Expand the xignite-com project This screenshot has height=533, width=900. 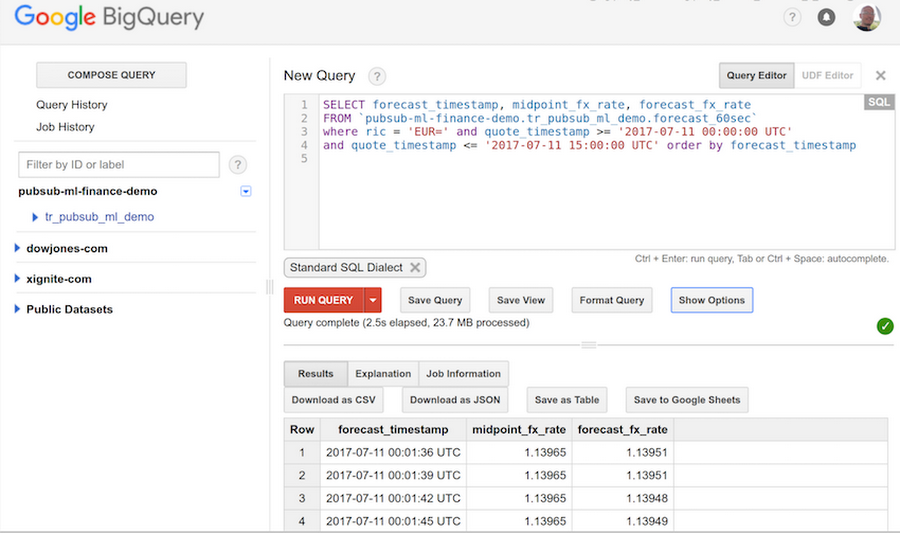(17, 278)
